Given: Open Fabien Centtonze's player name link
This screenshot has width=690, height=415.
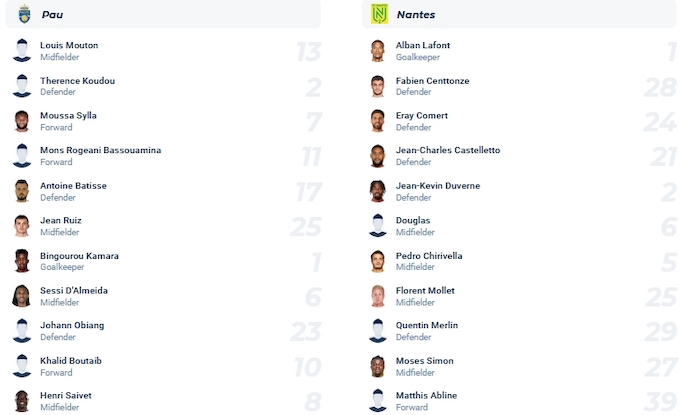Looking at the screenshot, I should 432,81.
